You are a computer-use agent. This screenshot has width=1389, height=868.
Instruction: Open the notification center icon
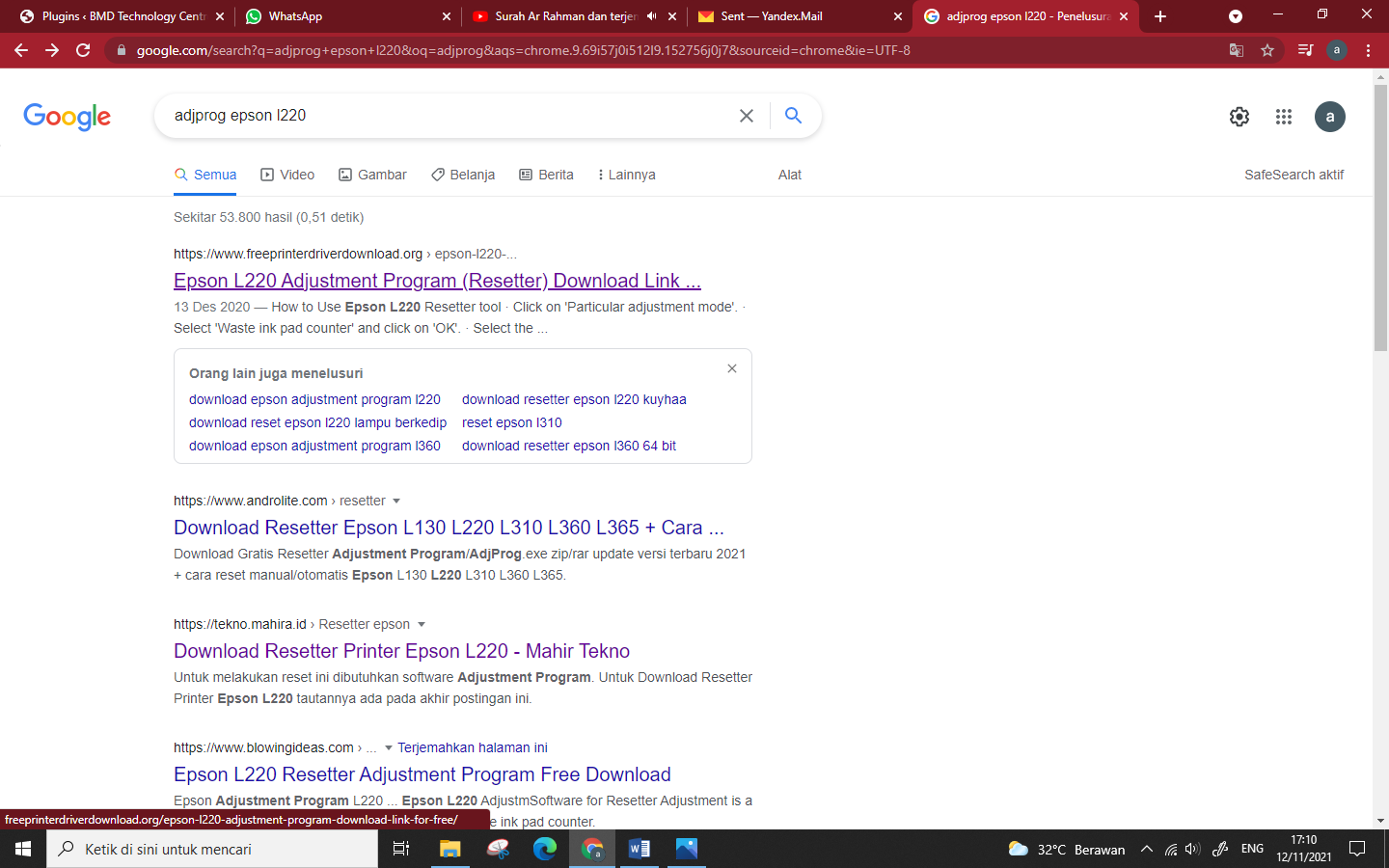click(x=1357, y=849)
